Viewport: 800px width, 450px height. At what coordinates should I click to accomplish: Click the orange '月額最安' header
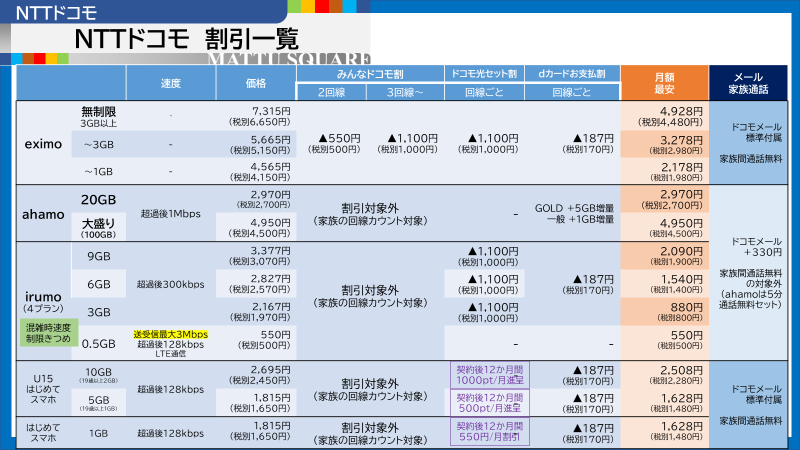click(x=664, y=83)
